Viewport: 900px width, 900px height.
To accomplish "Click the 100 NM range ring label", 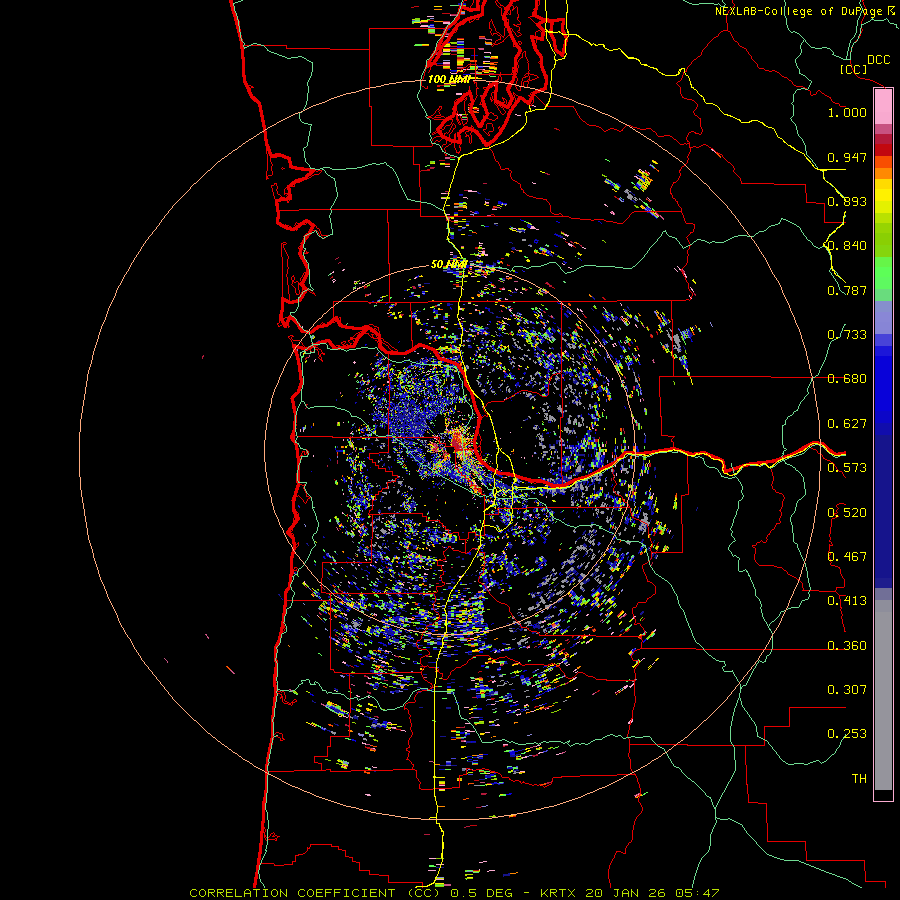I will (449, 79).
